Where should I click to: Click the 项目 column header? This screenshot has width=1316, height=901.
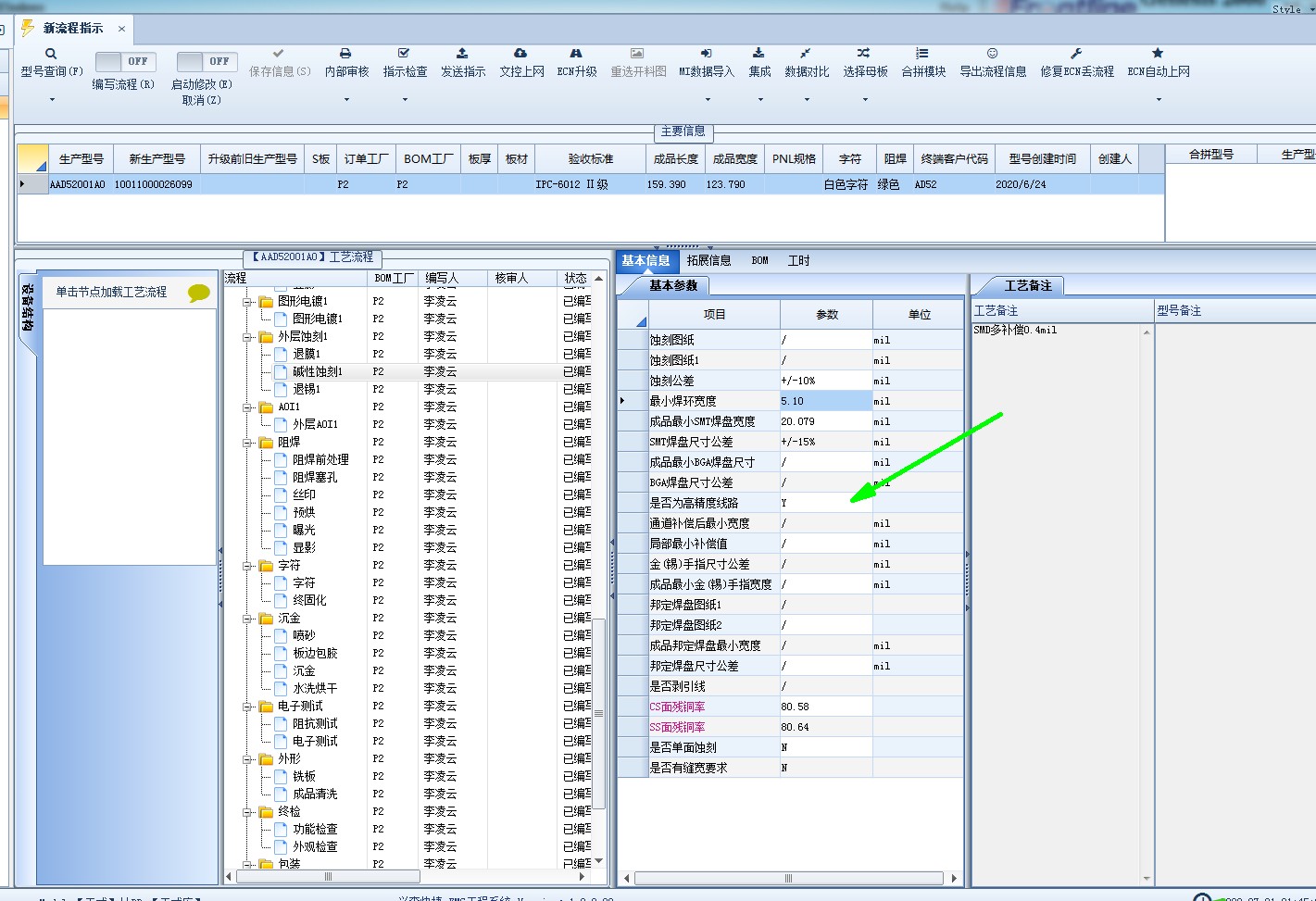click(714, 315)
